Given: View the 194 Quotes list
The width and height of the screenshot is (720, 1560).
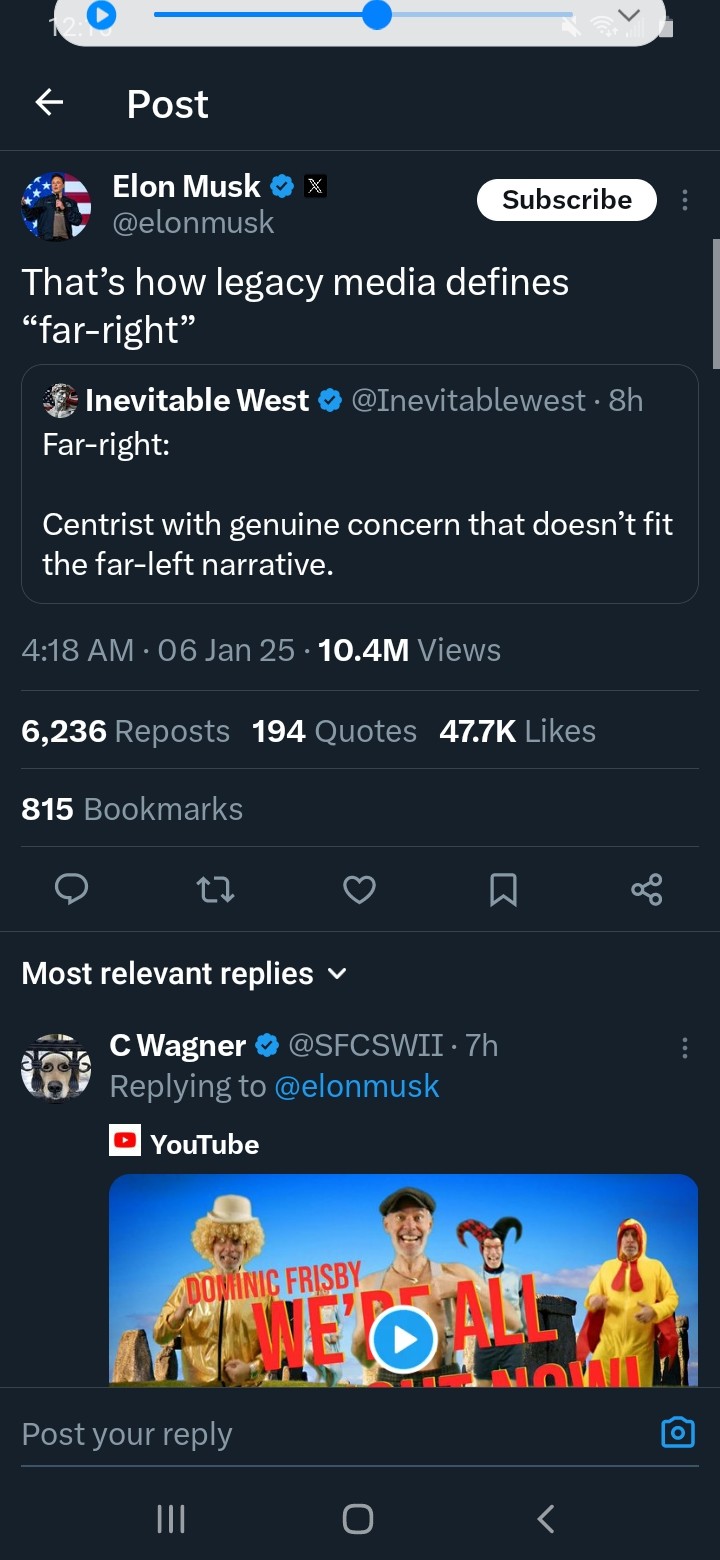Looking at the screenshot, I should (x=334, y=731).
